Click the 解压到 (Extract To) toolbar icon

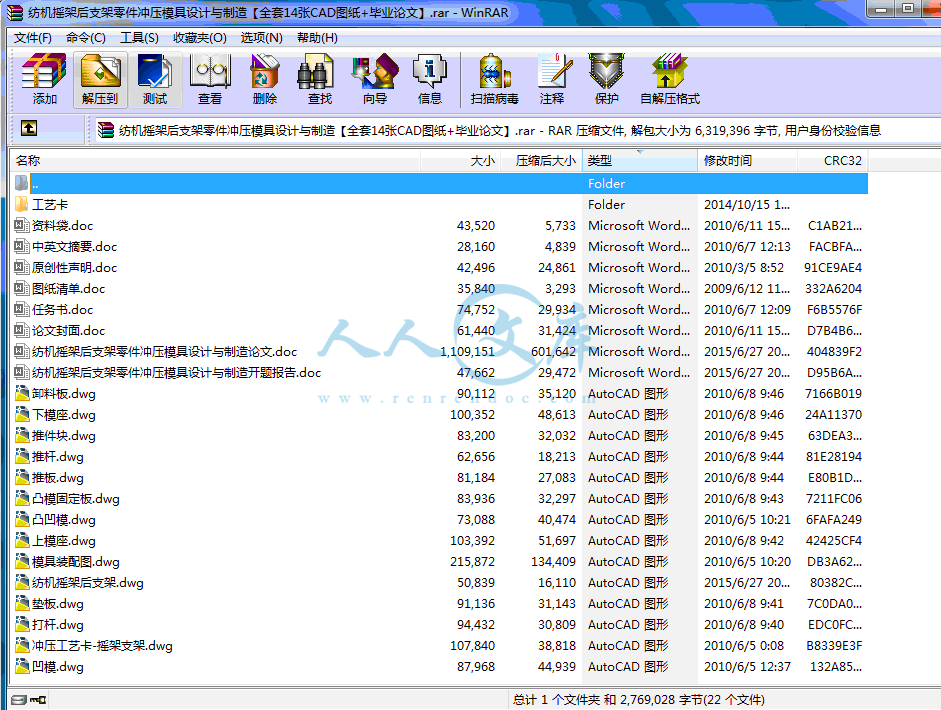(x=100, y=79)
